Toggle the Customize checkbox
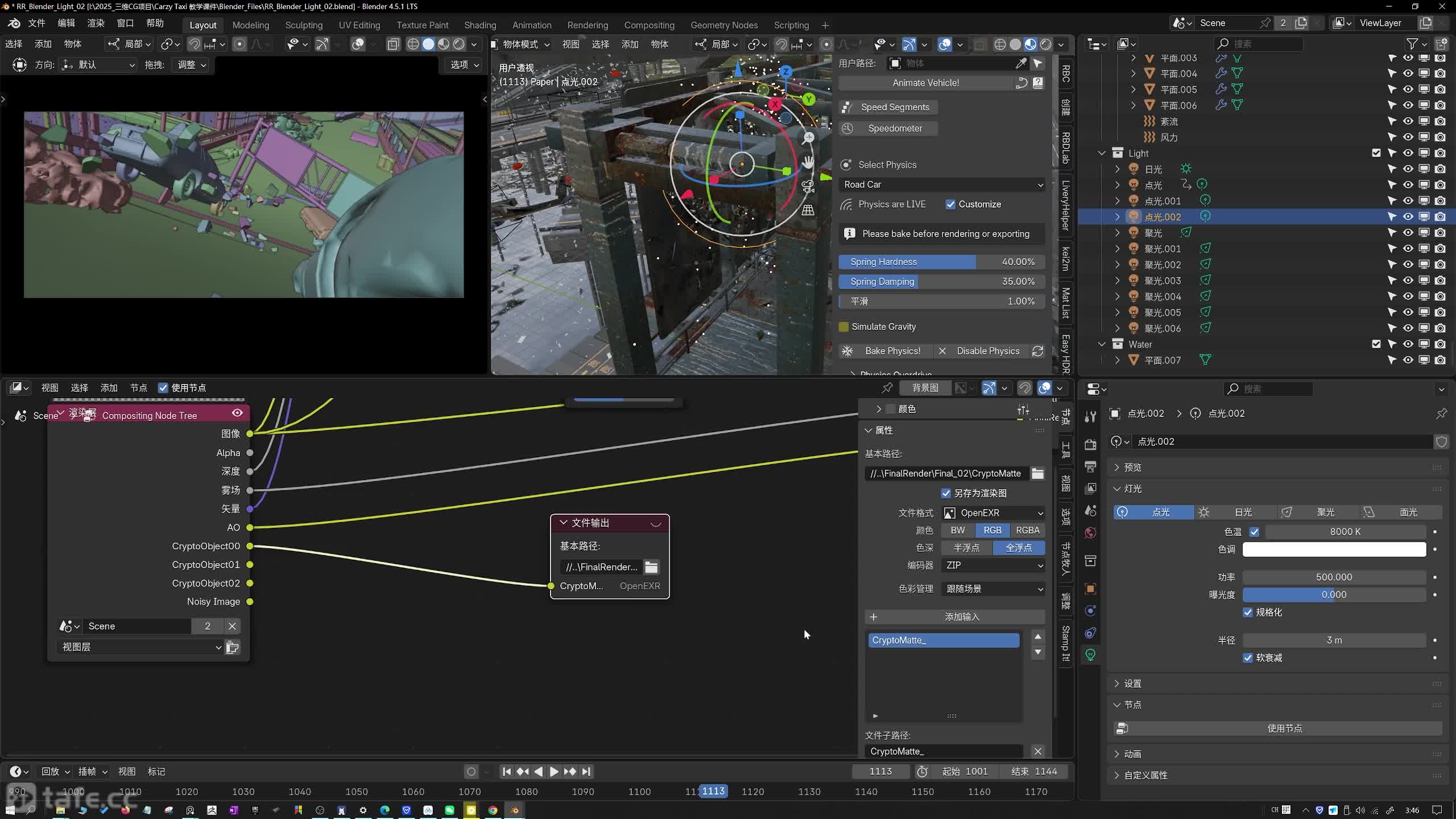The width and height of the screenshot is (1456, 819). coord(950,204)
